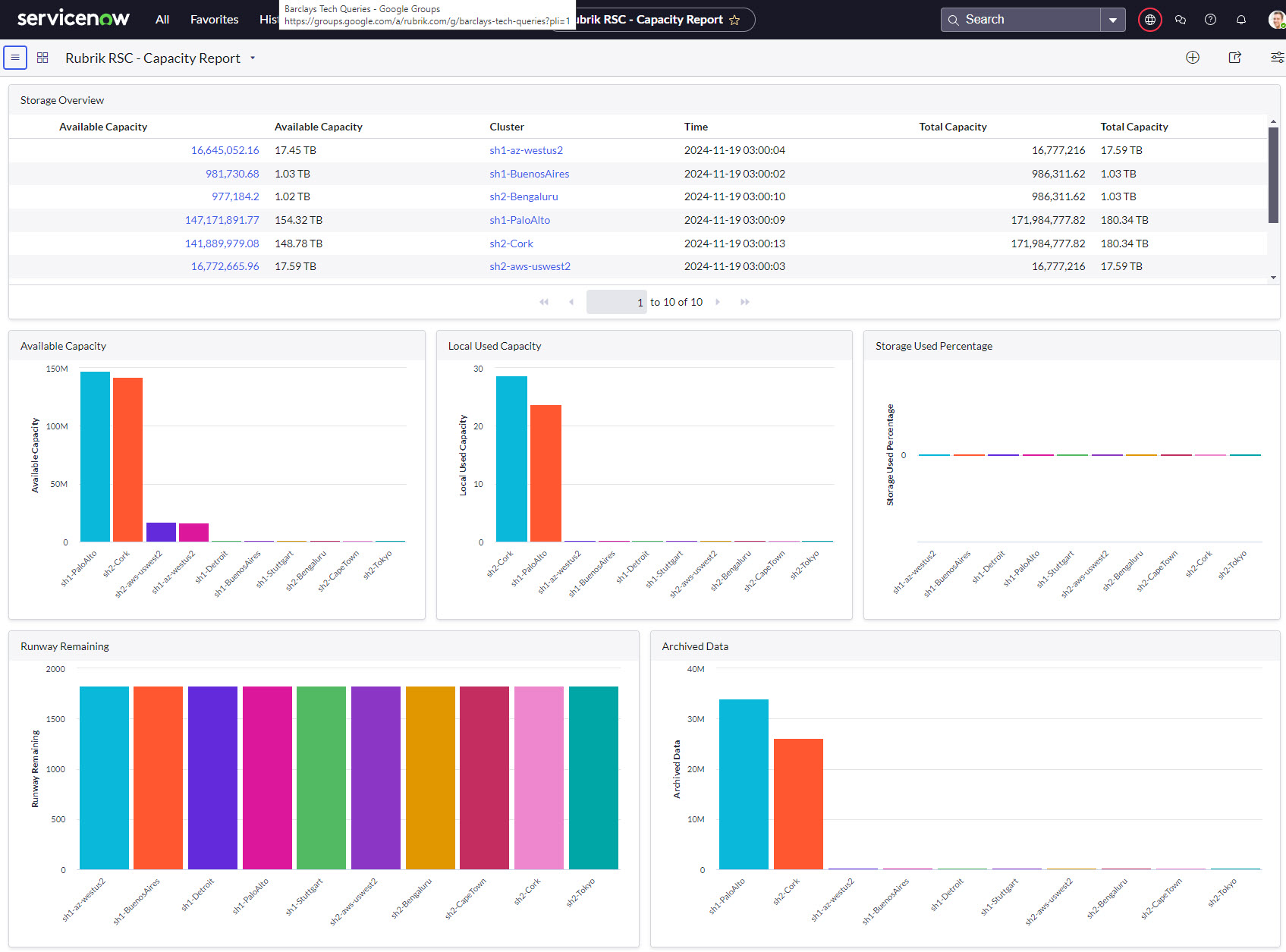Click the 180.34 TB cell in sh1-PaloAlto row
Image resolution: width=1286 pixels, height=952 pixels.
click(x=1124, y=220)
